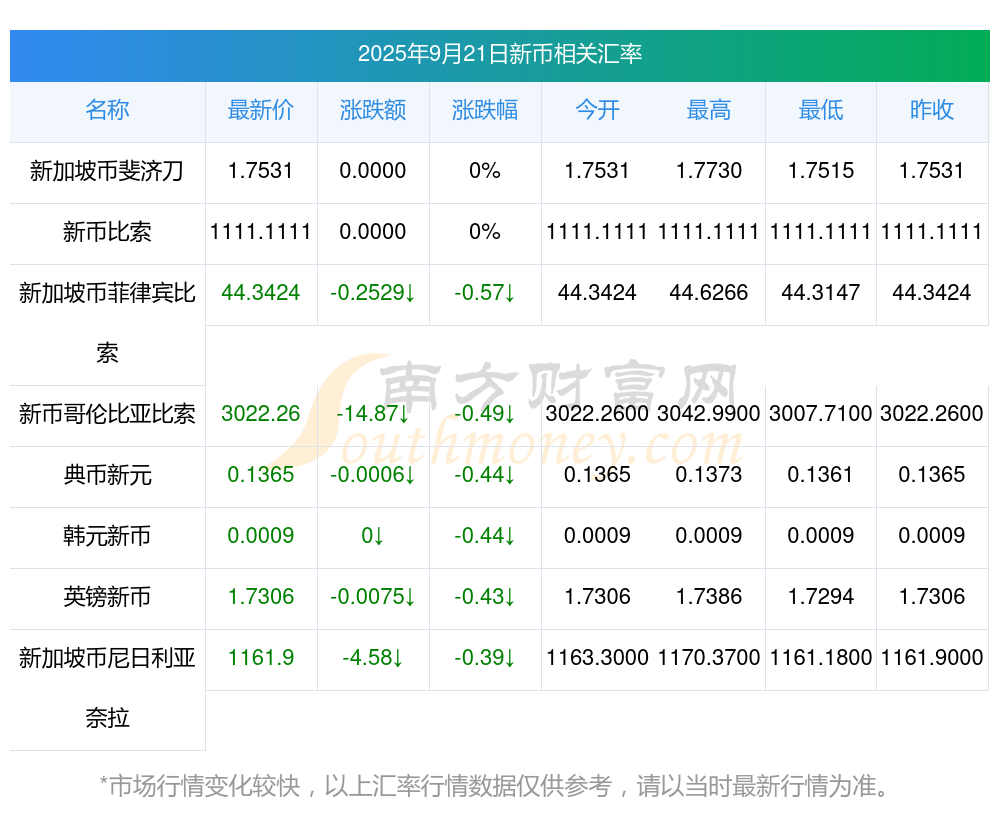Click change percent -0.57↓
The image size is (1000, 817).
tap(485, 293)
